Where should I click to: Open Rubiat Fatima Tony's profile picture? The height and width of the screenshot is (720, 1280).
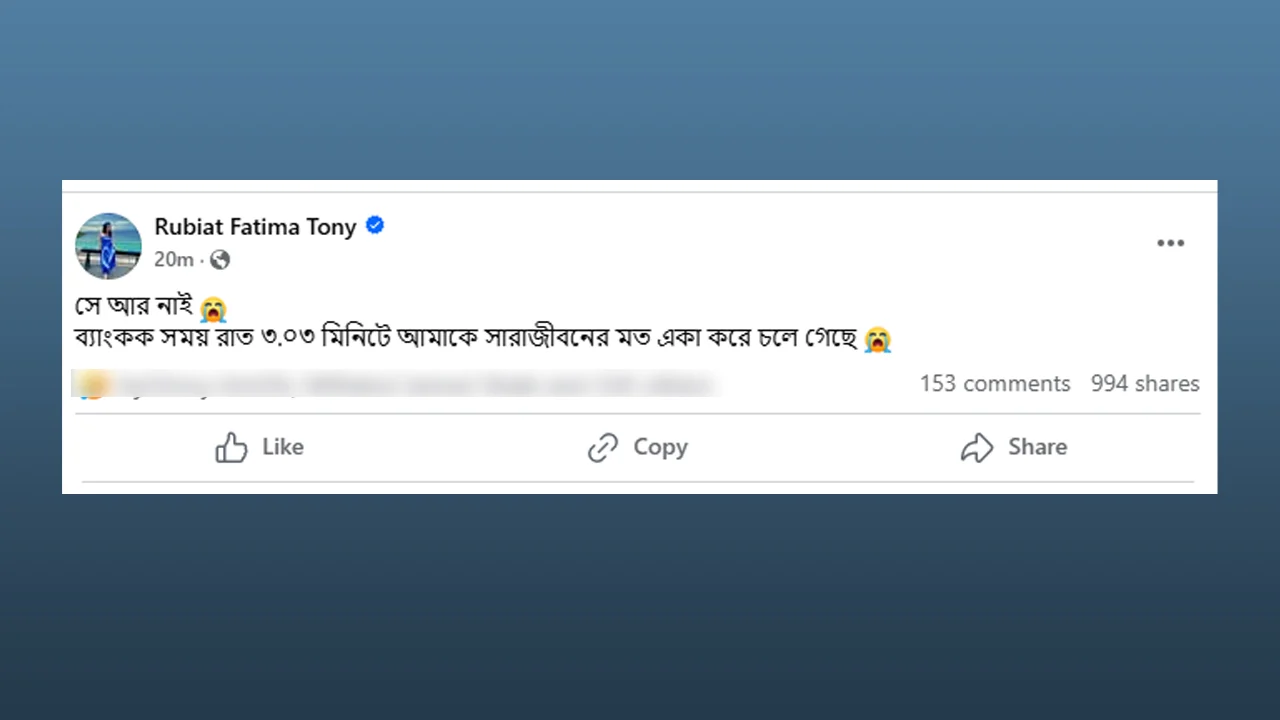tap(108, 245)
